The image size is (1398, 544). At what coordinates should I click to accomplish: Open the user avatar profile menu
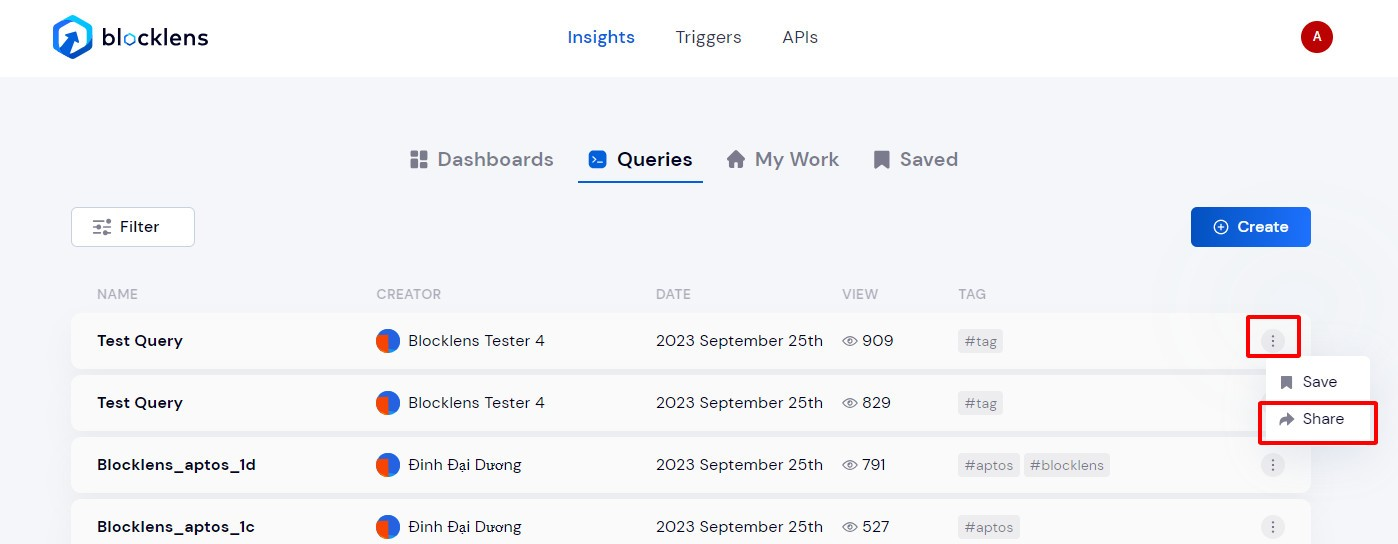(1316, 37)
